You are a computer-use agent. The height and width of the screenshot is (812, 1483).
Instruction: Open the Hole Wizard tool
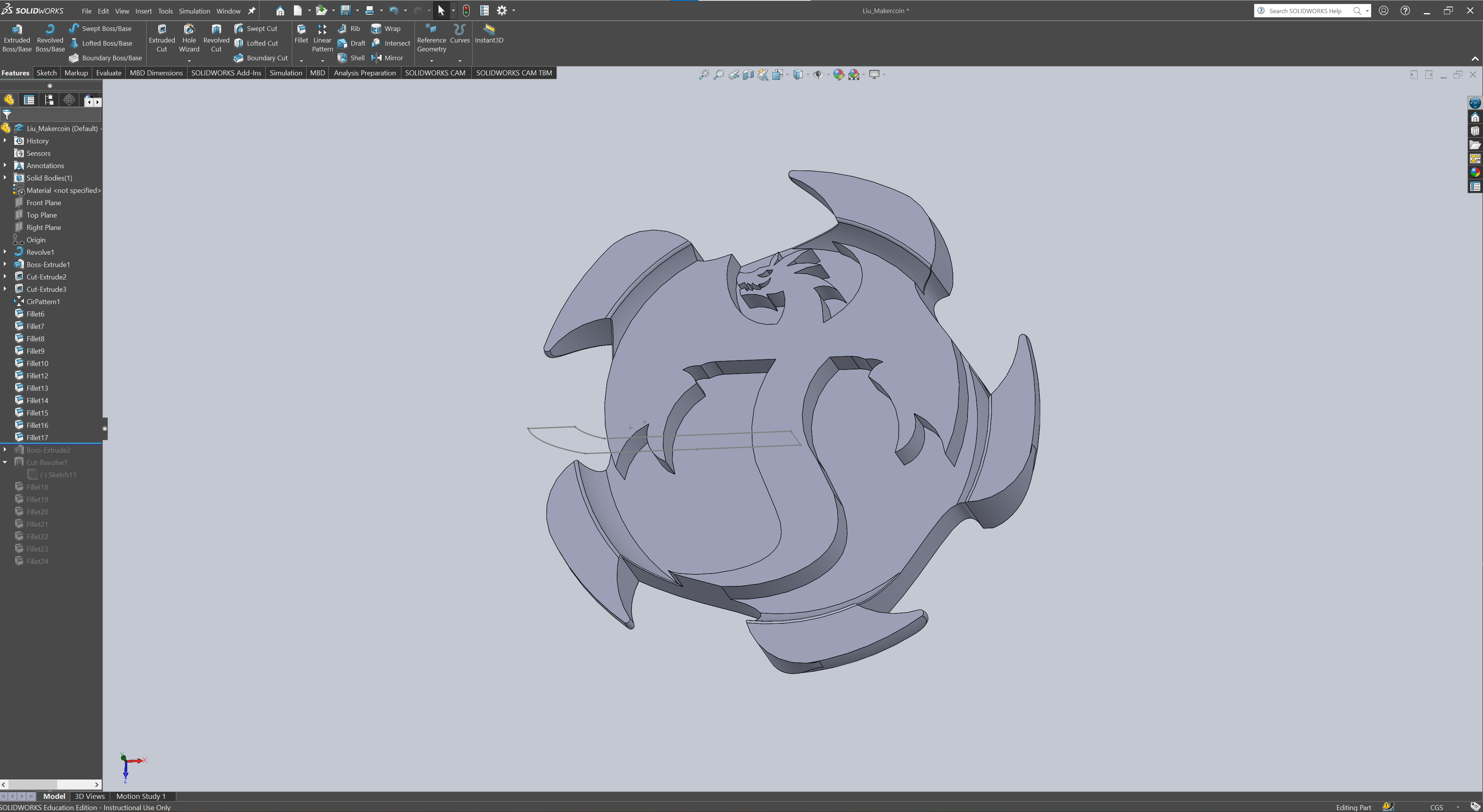point(189,38)
